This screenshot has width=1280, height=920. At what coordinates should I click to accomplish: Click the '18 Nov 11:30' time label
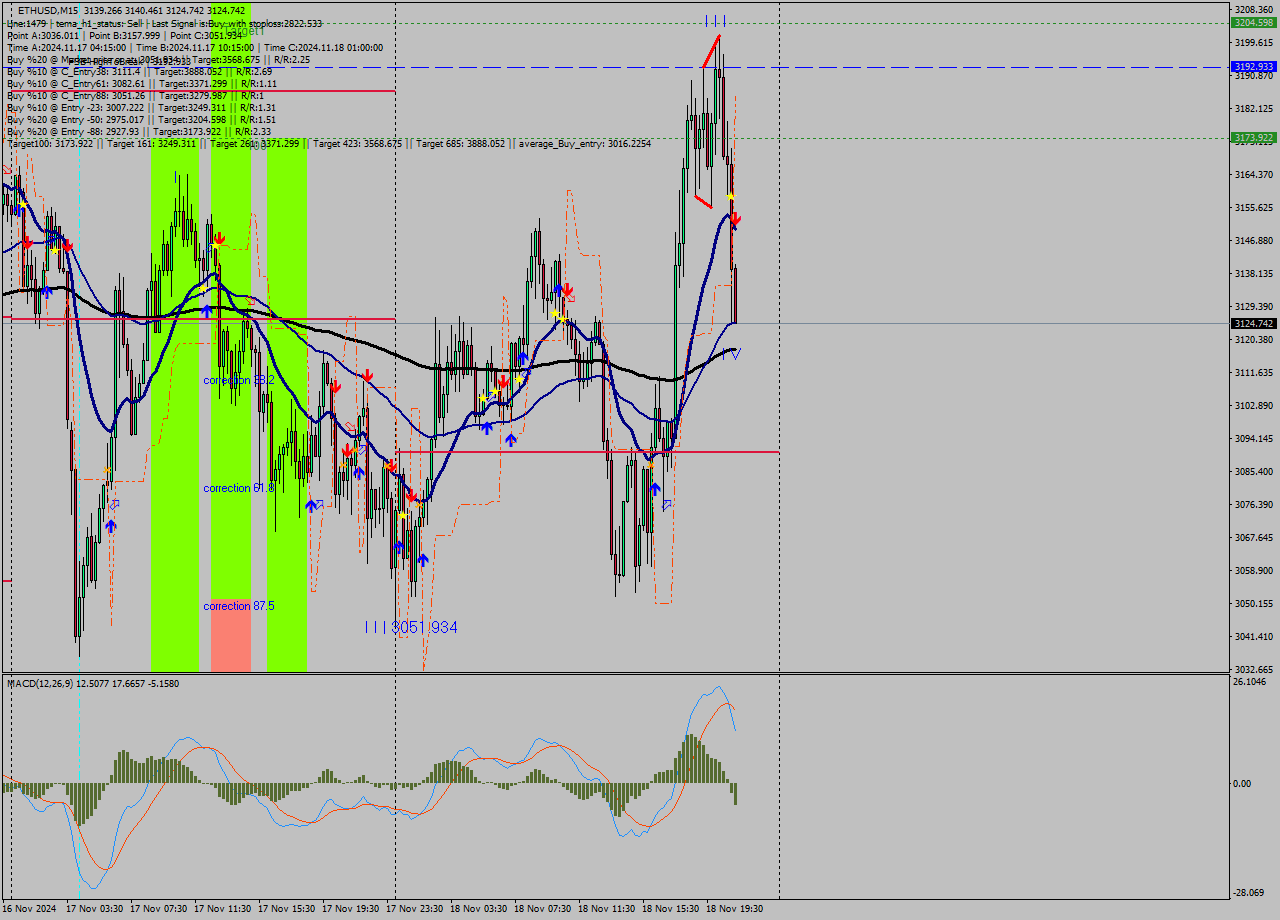pos(607,909)
